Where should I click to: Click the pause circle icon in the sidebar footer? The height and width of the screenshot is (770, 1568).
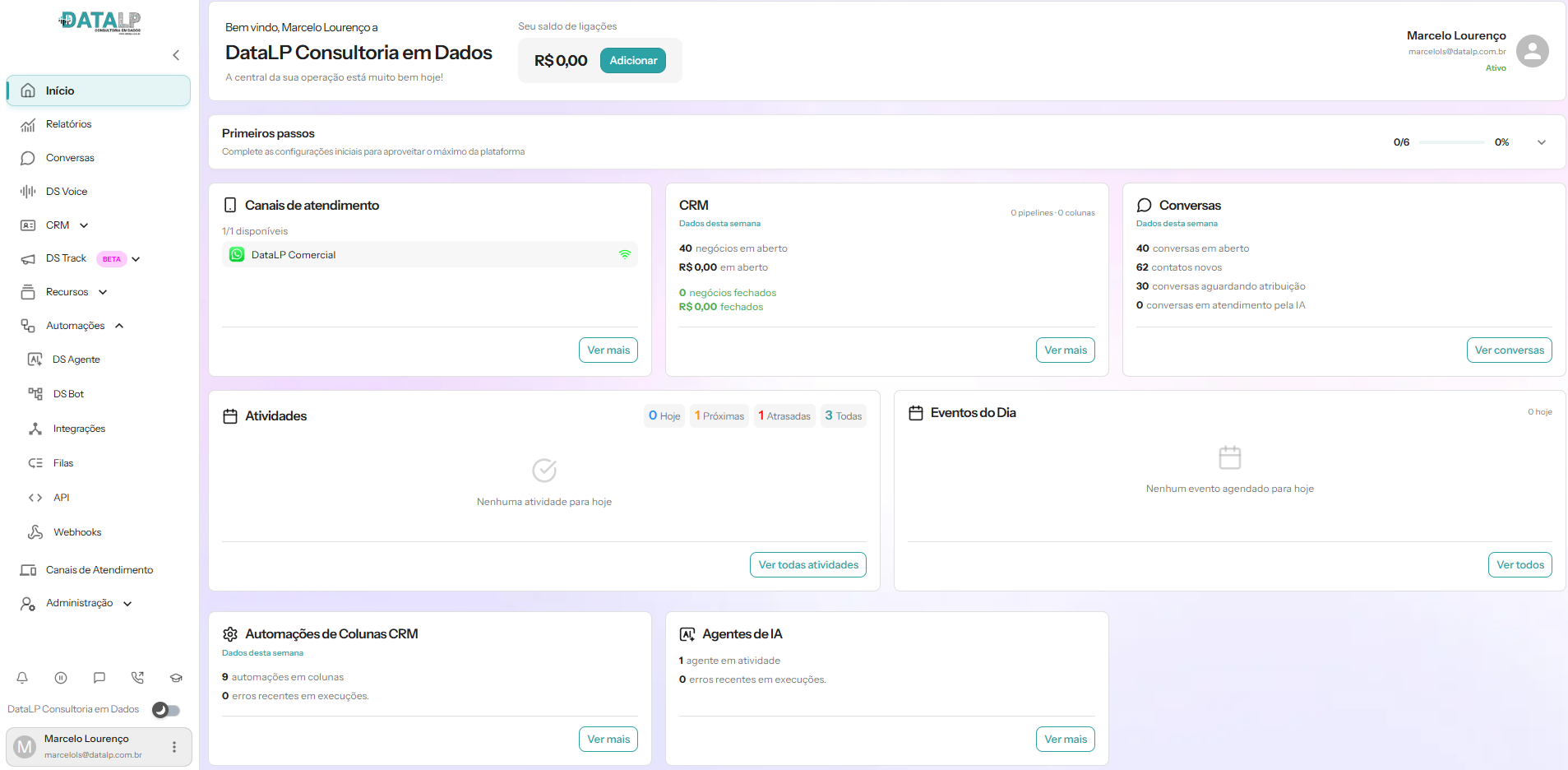tap(61, 678)
